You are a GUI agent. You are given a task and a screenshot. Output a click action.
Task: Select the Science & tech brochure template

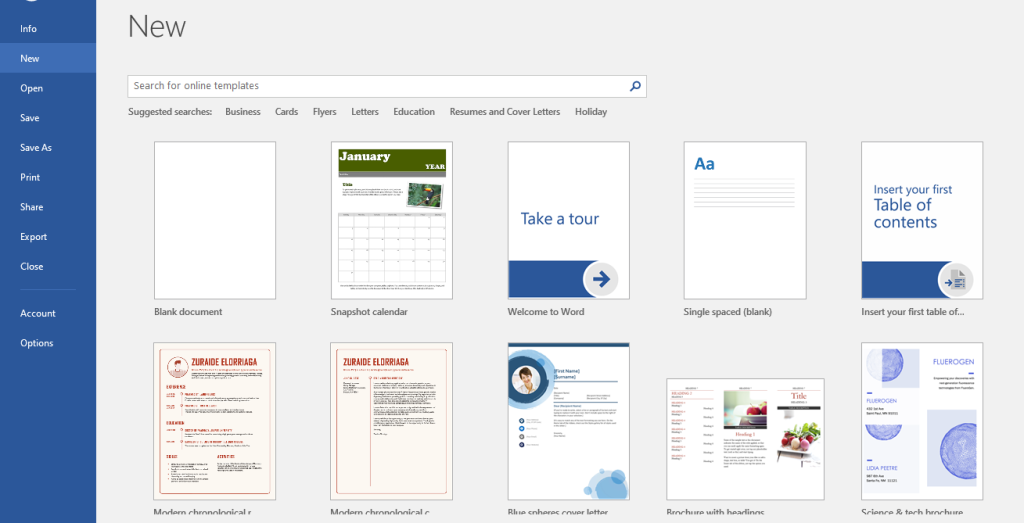921,420
